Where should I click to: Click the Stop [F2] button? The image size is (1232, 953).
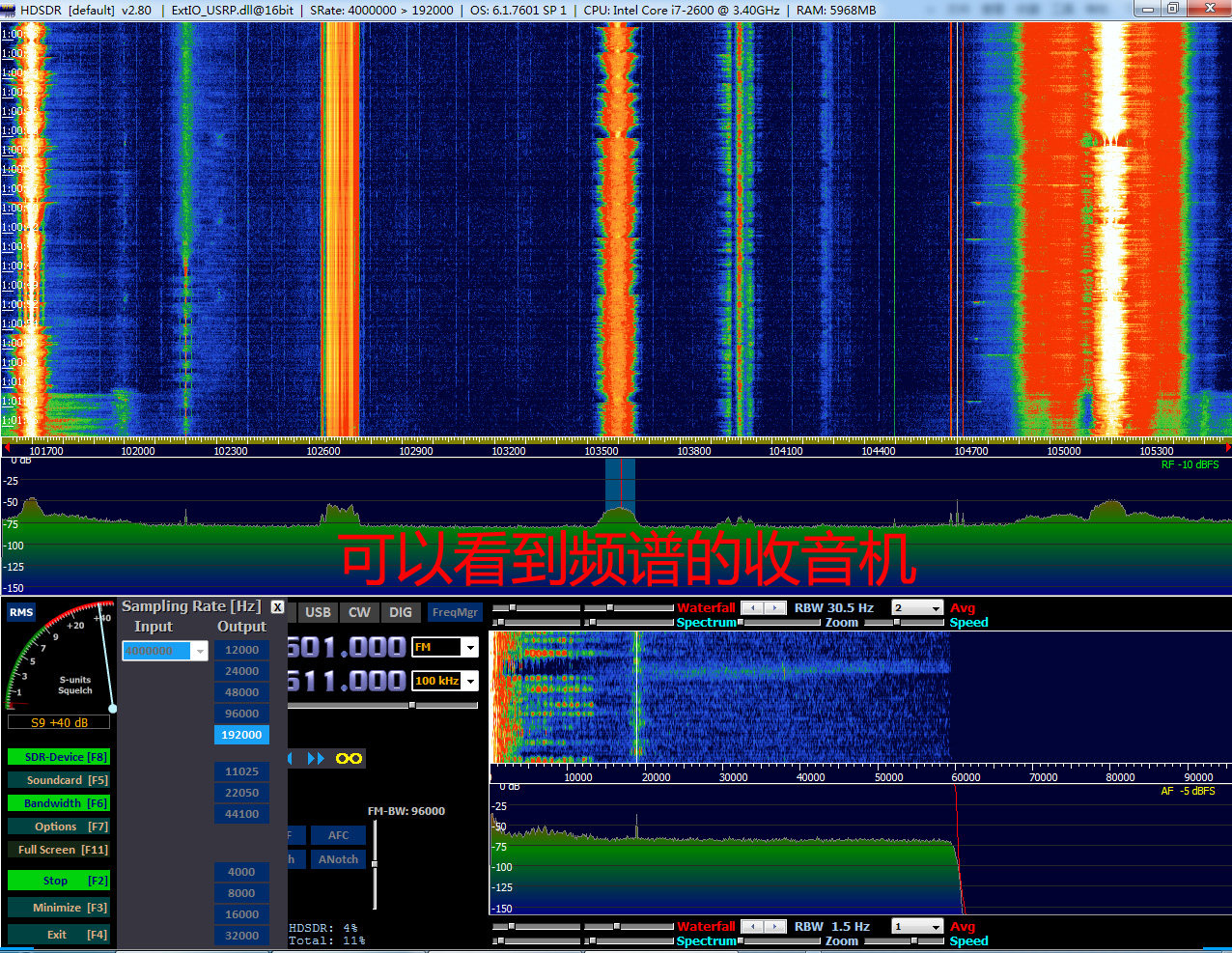[x=59, y=881]
